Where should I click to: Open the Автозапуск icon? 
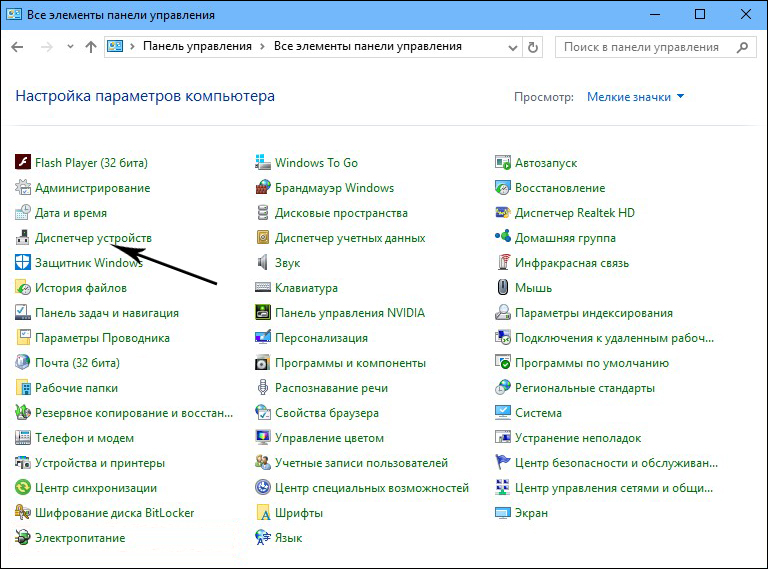503,162
